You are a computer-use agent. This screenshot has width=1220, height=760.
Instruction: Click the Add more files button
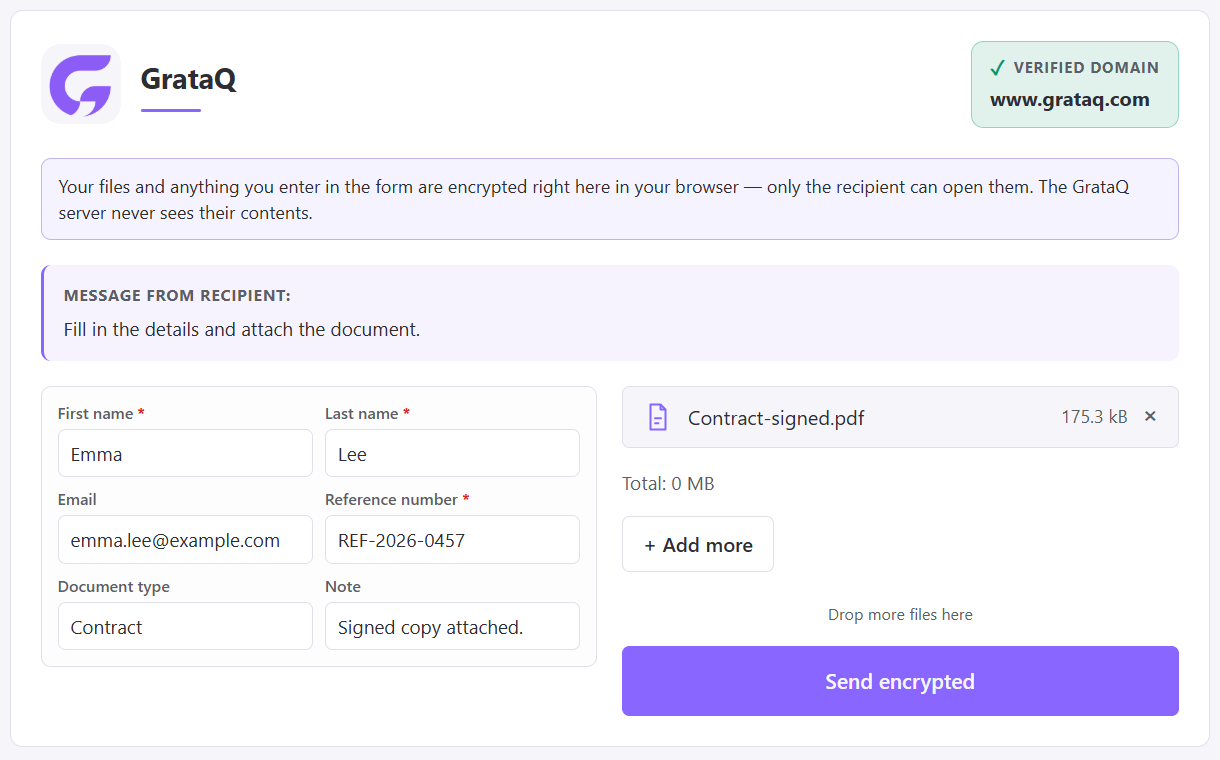698,544
